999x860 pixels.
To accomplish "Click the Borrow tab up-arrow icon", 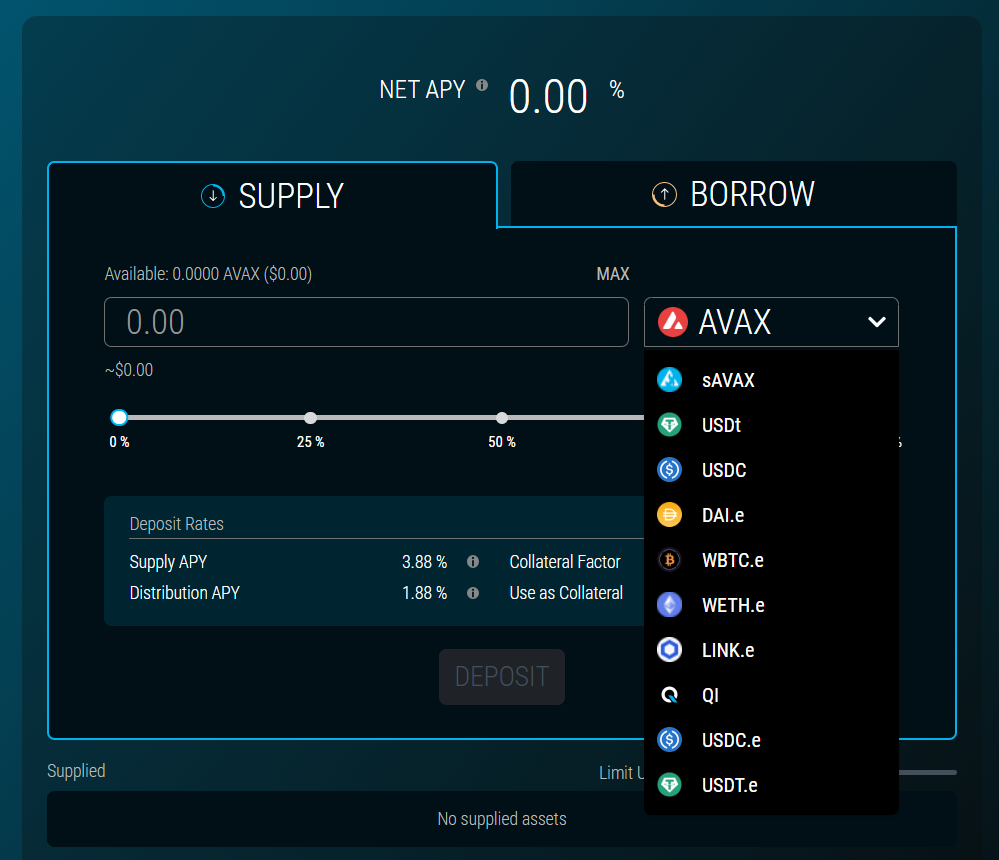I will point(664,194).
